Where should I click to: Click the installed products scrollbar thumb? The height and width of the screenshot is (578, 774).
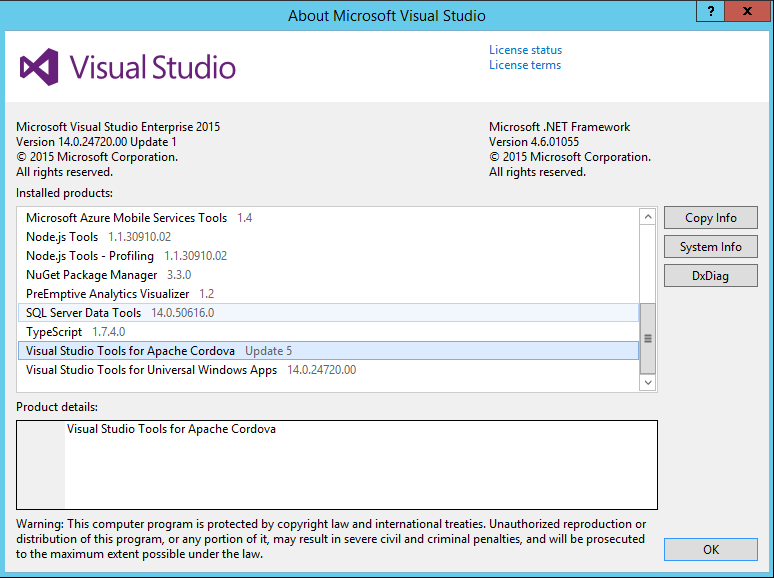[x=648, y=338]
